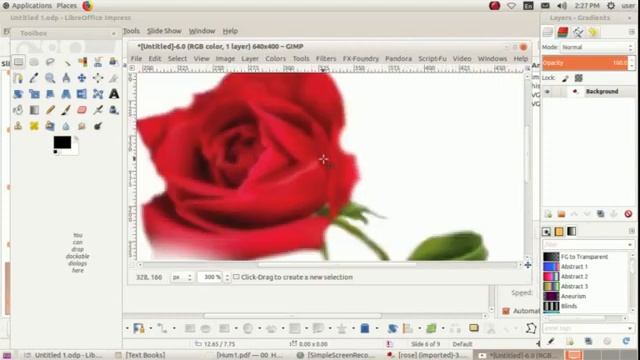Open the layer Mode dropdown

[x=597, y=47]
